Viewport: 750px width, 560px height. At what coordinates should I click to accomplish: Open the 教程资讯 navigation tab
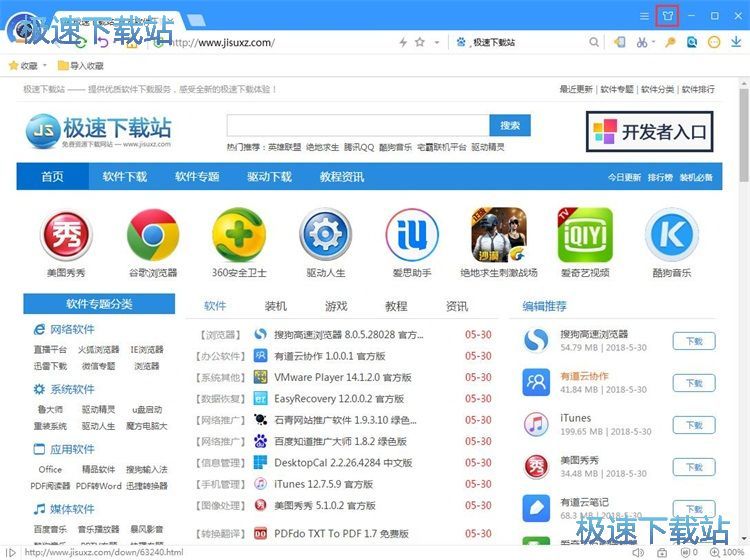[x=342, y=176]
